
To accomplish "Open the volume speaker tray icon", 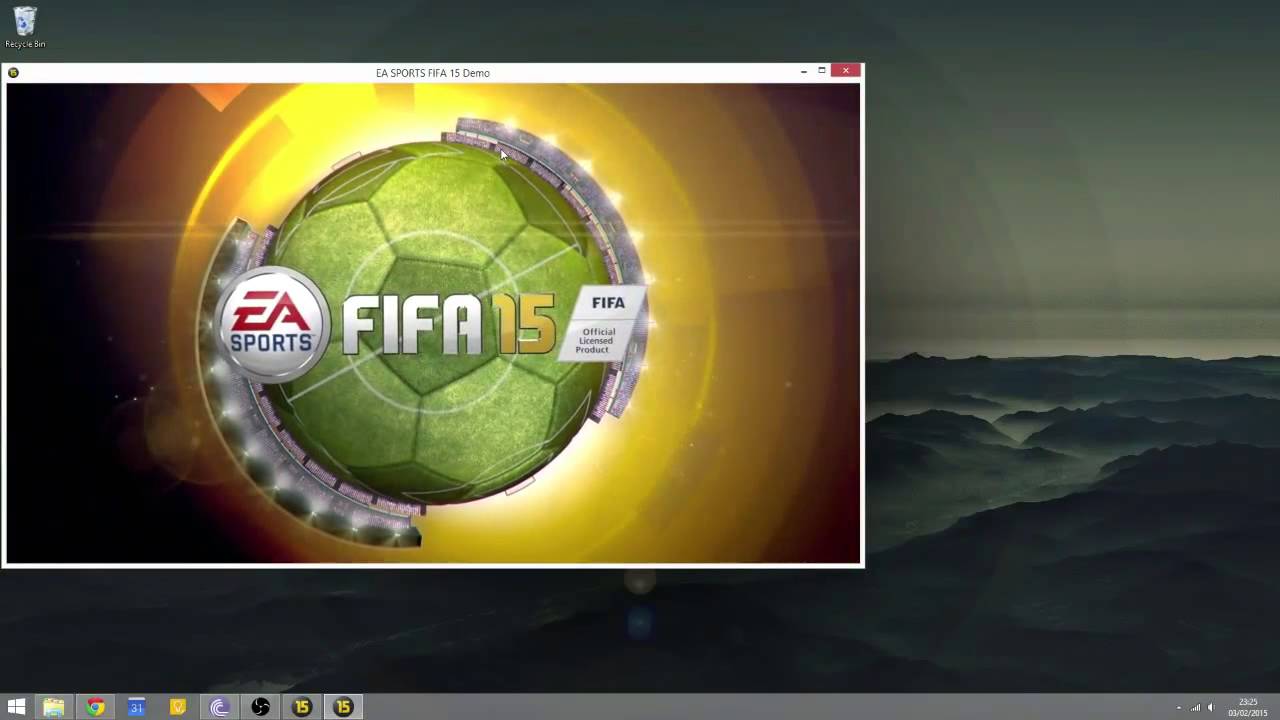I will [1210, 708].
